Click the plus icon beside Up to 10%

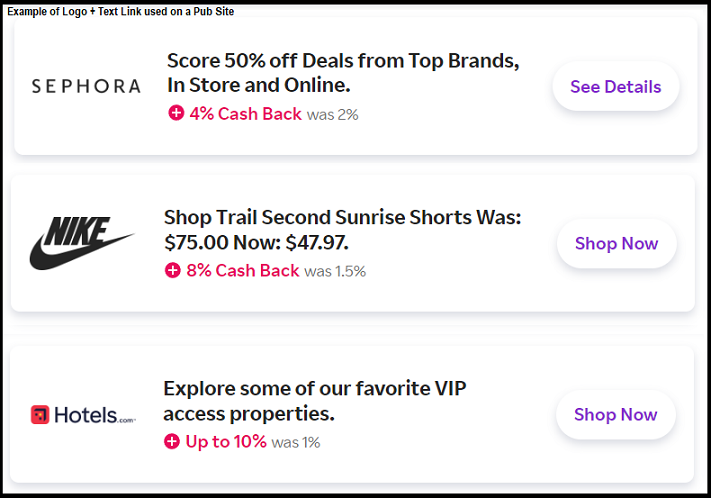tap(172, 441)
